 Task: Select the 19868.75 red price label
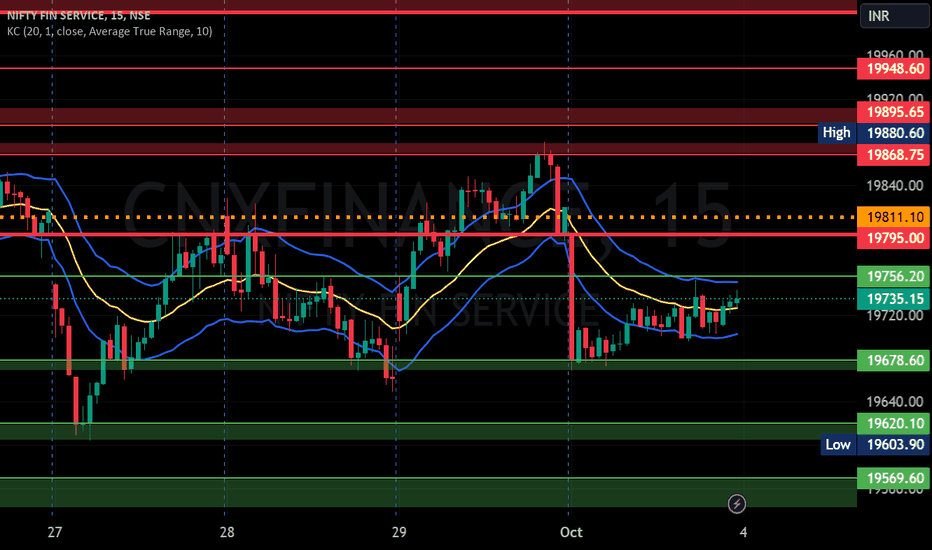tap(893, 155)
